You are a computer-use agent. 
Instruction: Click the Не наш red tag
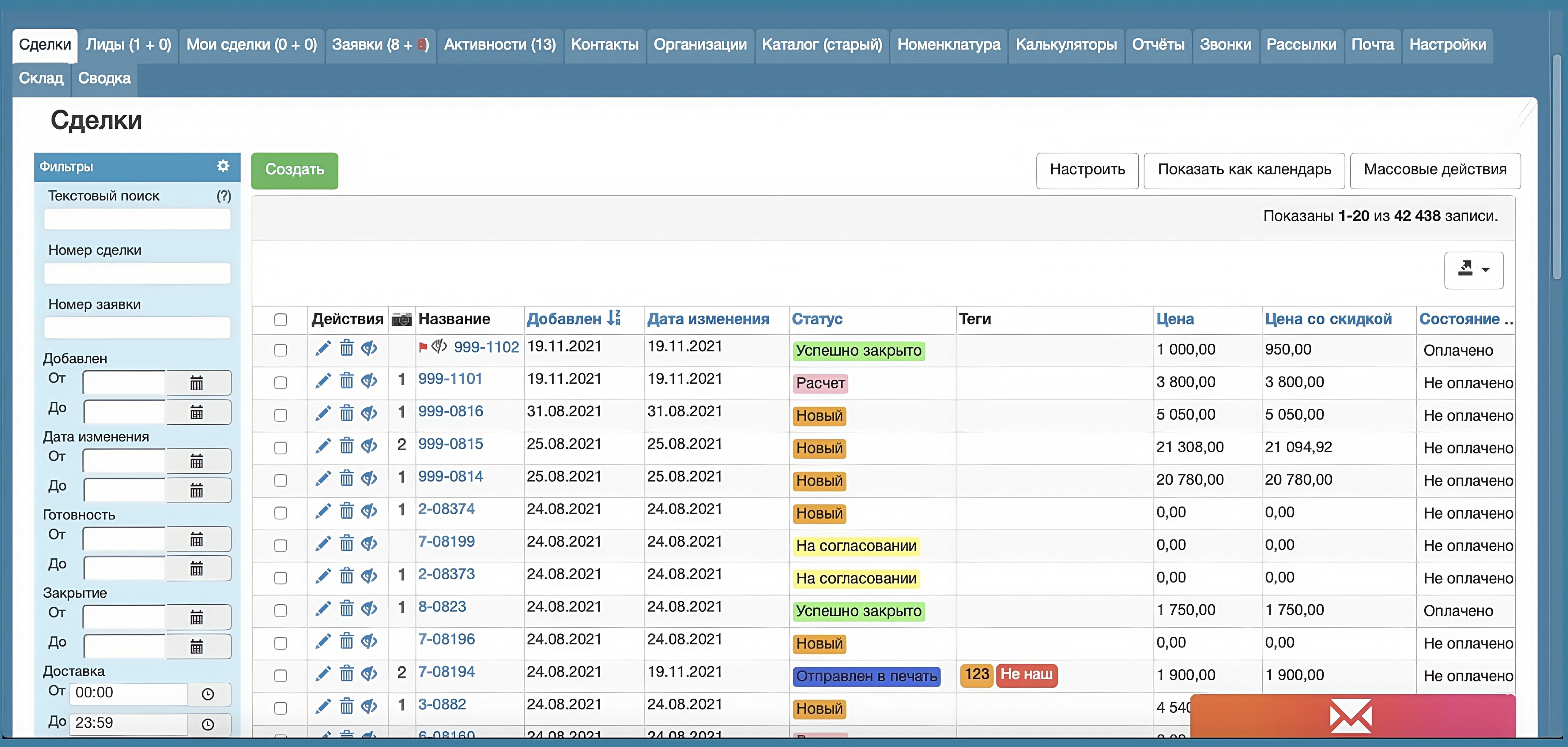click(1027, 675)
